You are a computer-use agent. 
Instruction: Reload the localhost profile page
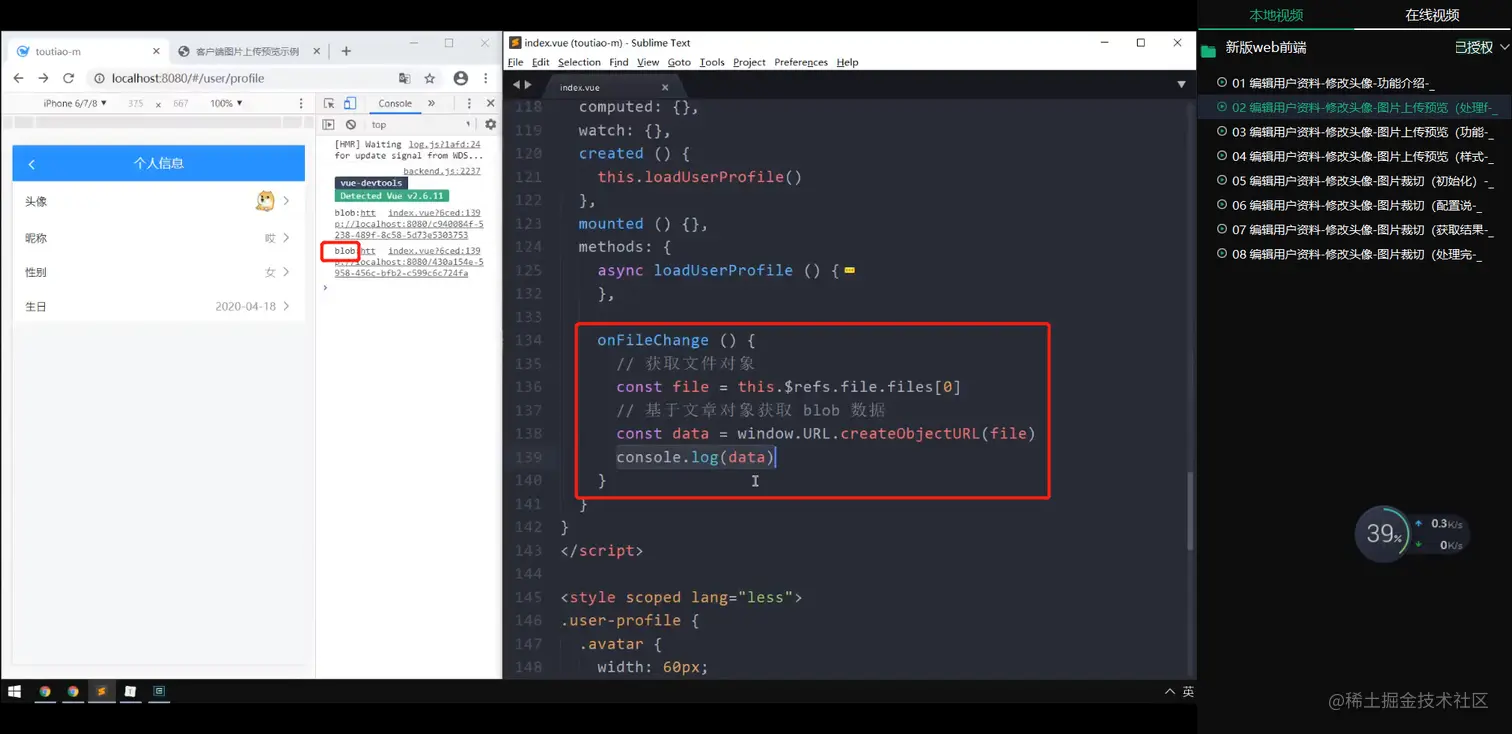(x=69, y=78)
